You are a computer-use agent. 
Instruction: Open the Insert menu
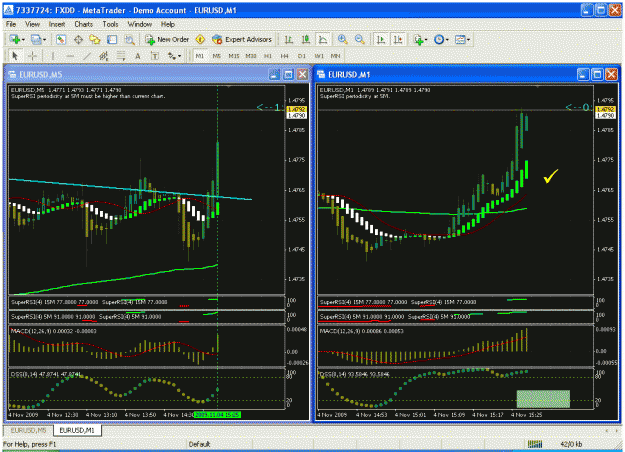(x=57, y=24)
